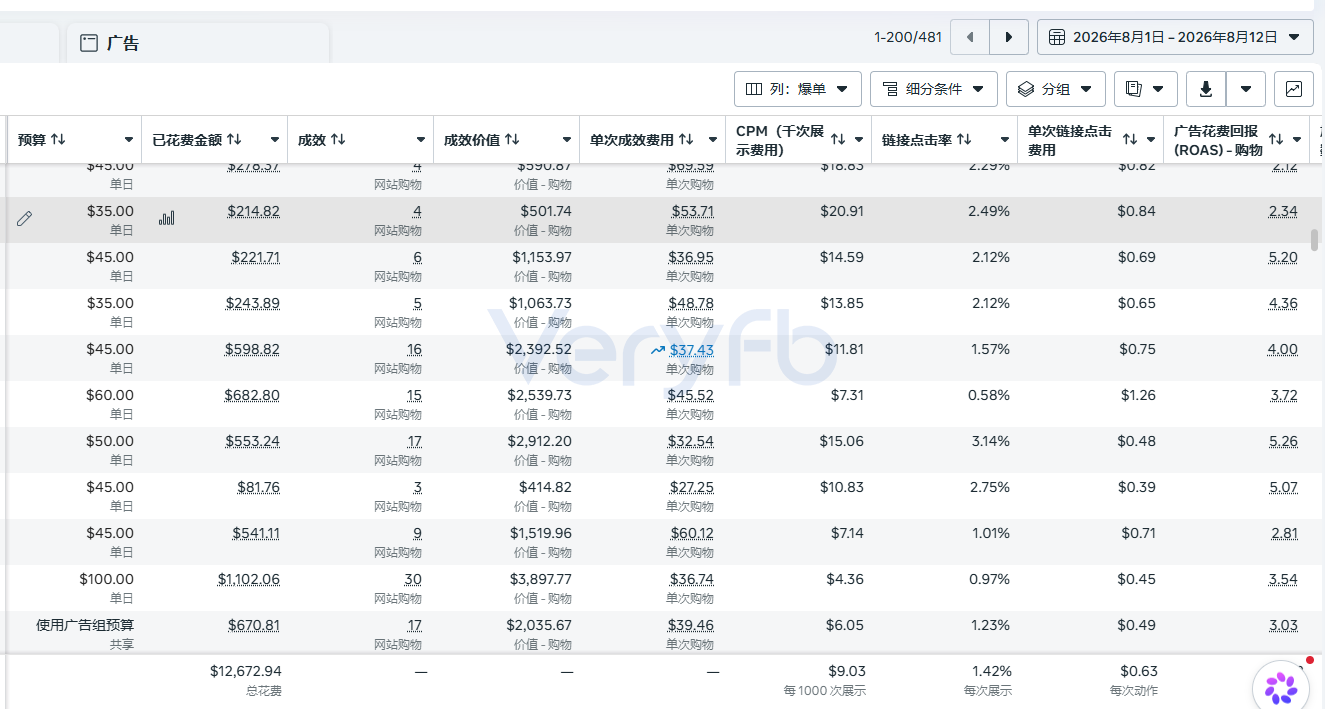Click the ROAS value link 5.26
Viewport: 1325px width, 709px height.
[x=1283, y=441]
